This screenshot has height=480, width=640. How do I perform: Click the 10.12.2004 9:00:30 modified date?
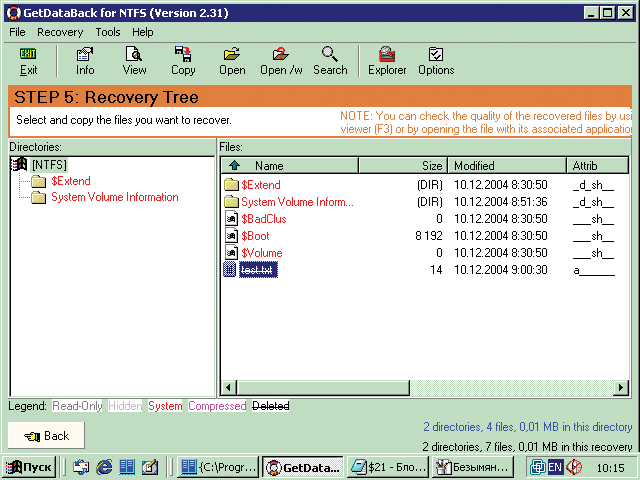[501, 270]
